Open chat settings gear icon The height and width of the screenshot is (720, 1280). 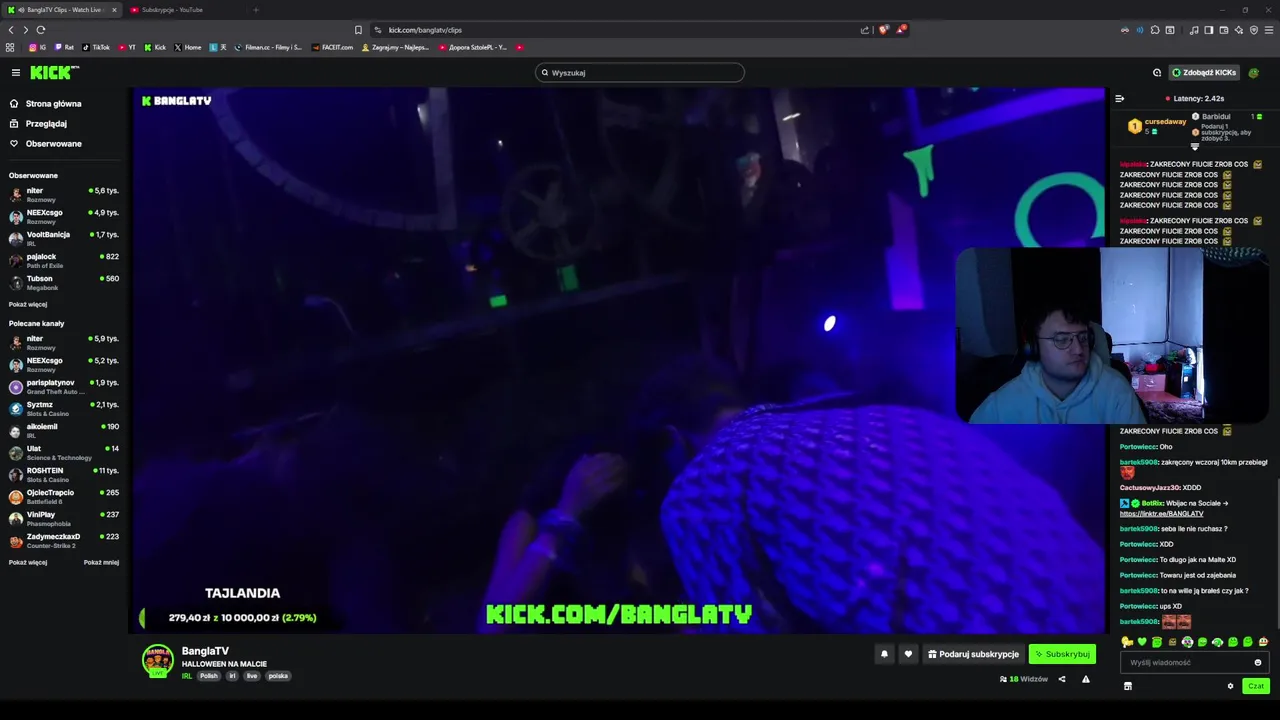[1230, 686]
